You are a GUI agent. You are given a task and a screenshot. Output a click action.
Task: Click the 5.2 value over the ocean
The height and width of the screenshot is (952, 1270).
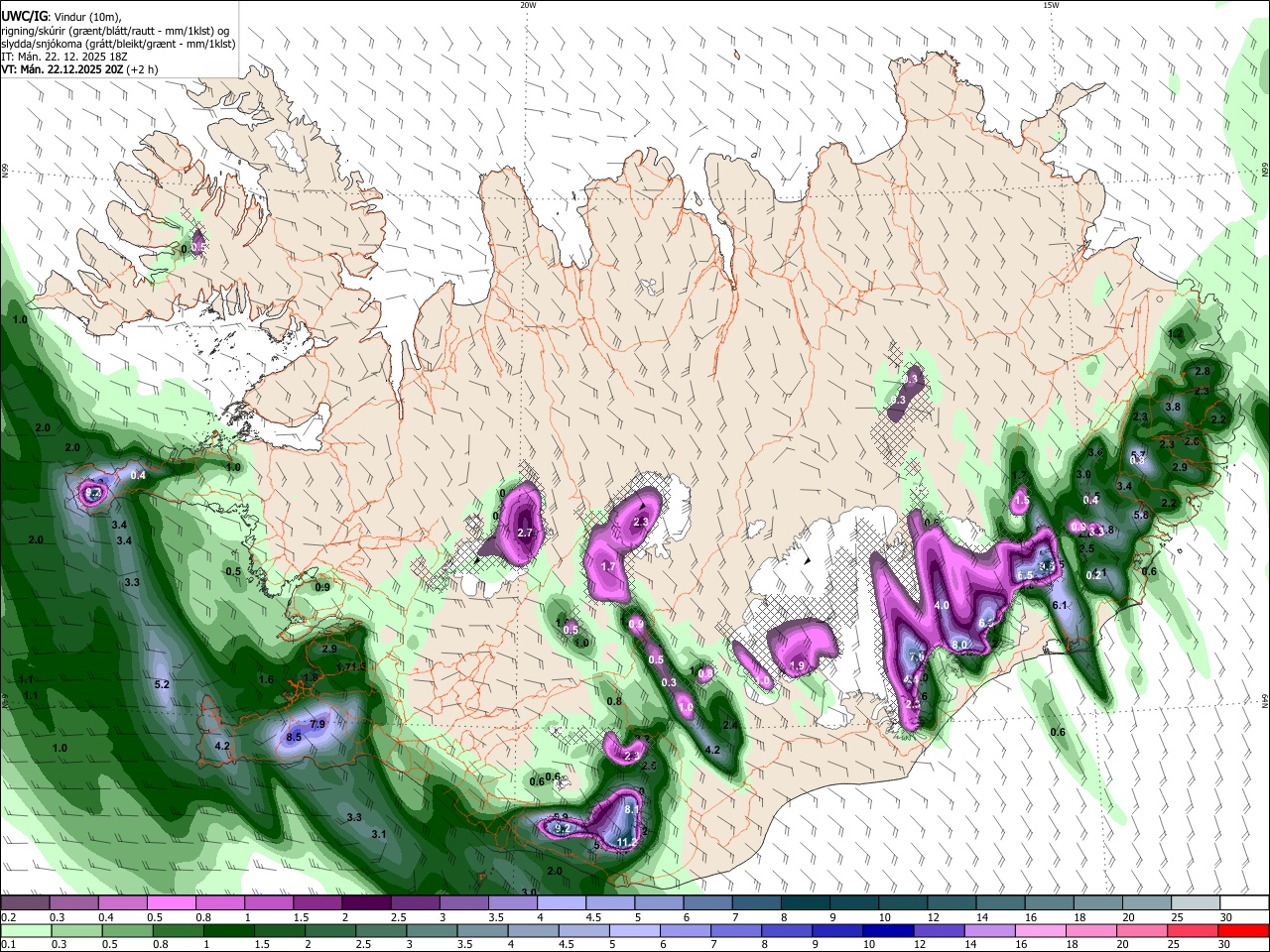pyautogui.click(x=162, y=685)
